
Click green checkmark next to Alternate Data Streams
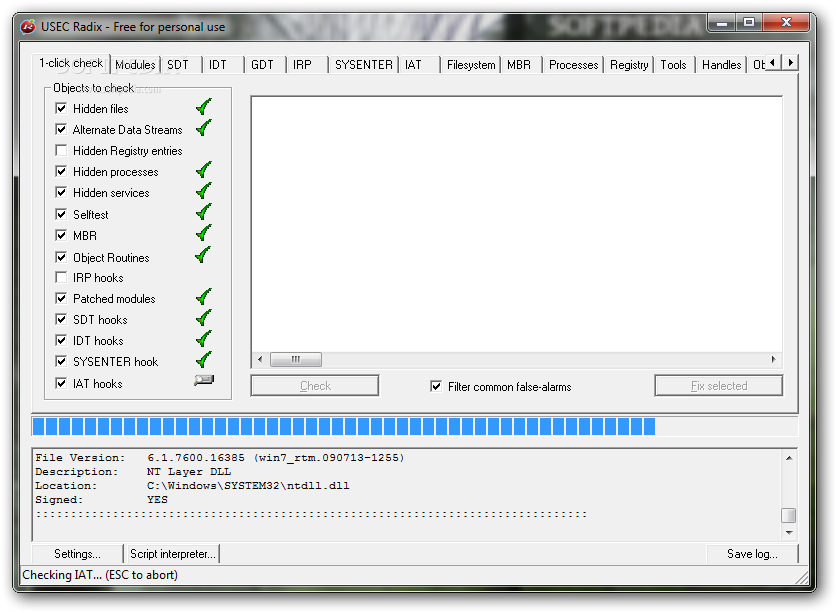point(203,128)
